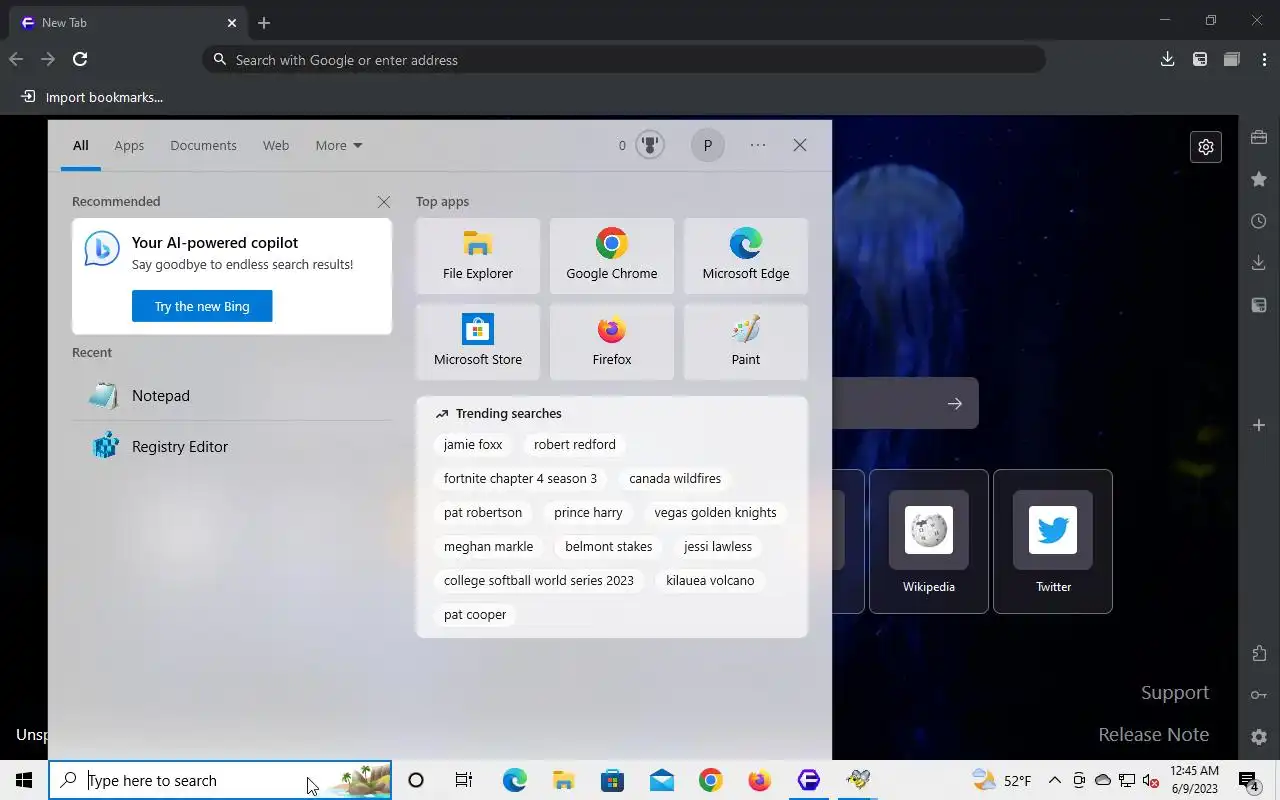Open passwords key icon in sidebar

point(1259,695)
